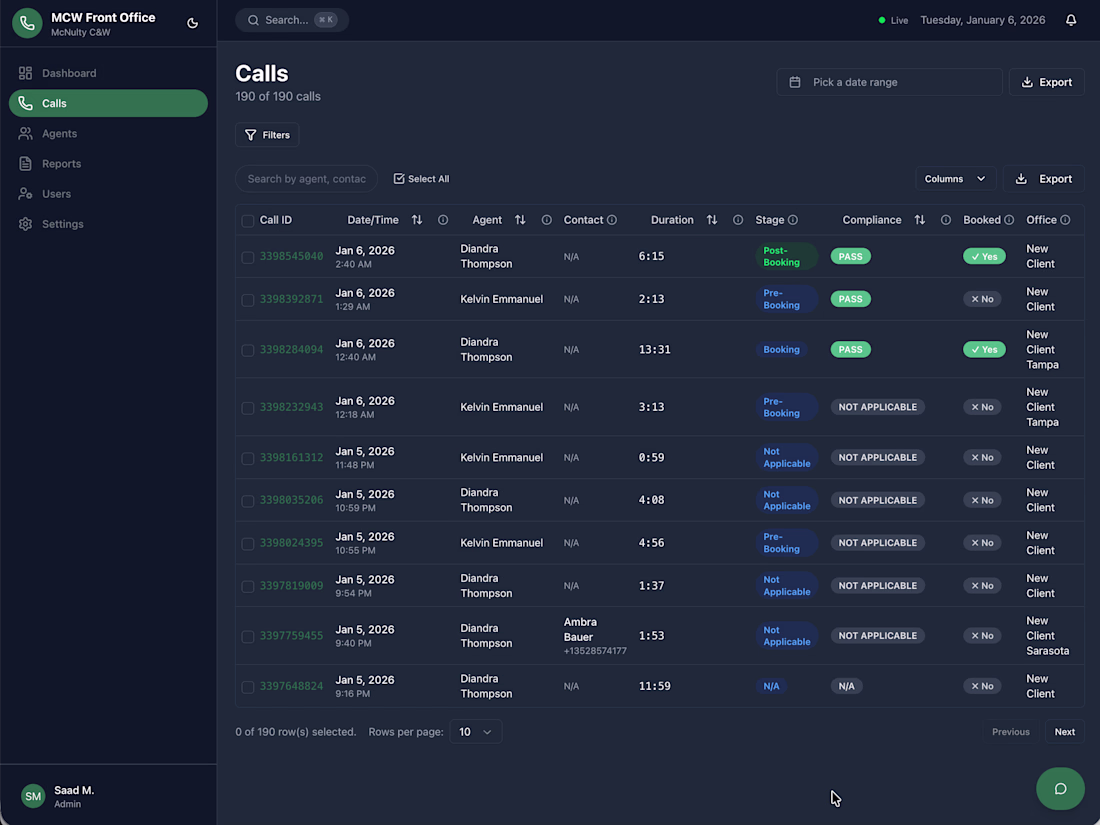This screenshot has width=1100, height=825.
Task: Go to Dashboard in sidebar
Action: (x=108, y=73)
